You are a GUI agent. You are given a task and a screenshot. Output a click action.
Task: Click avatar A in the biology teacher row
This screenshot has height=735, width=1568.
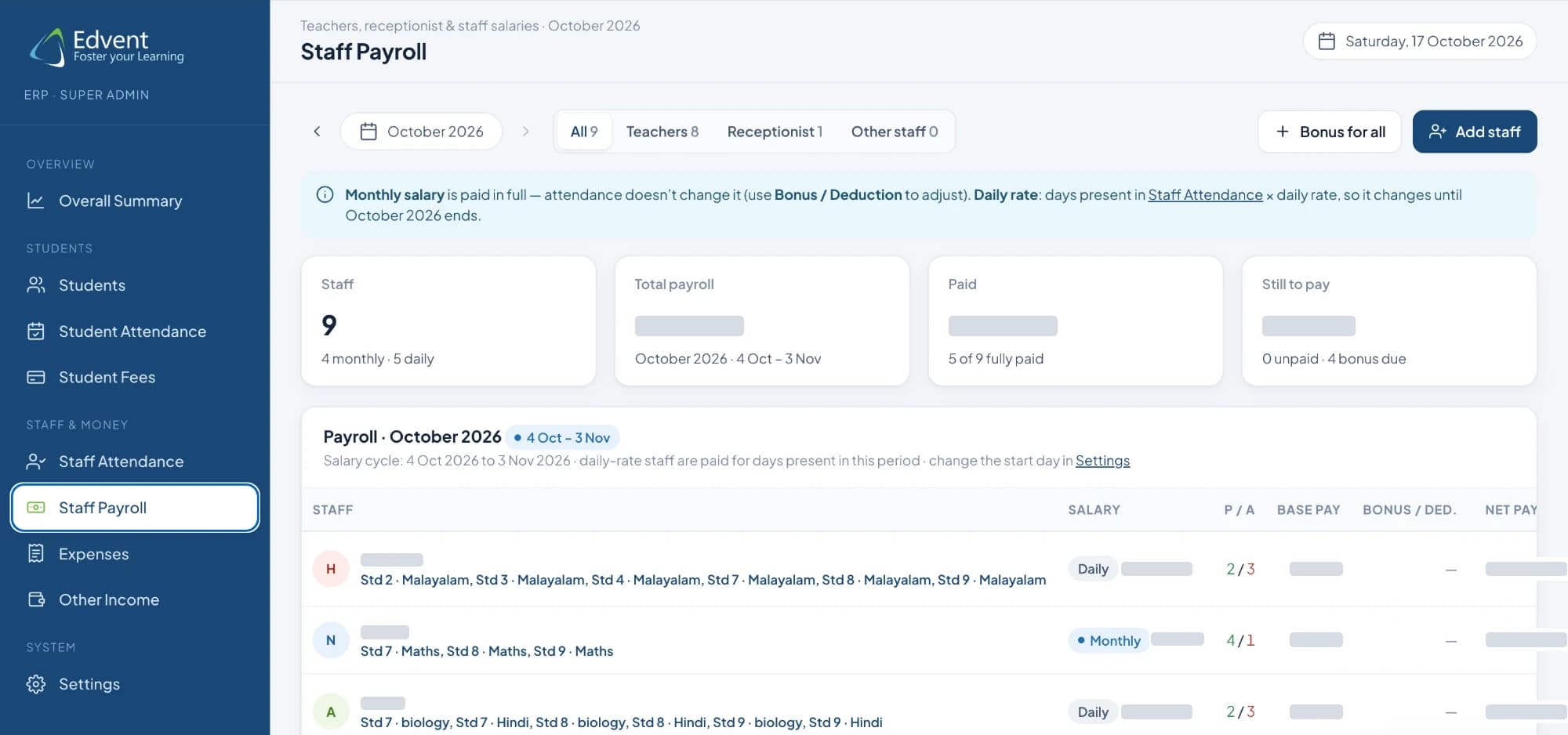pyautogui.click(x=331, y=711)
